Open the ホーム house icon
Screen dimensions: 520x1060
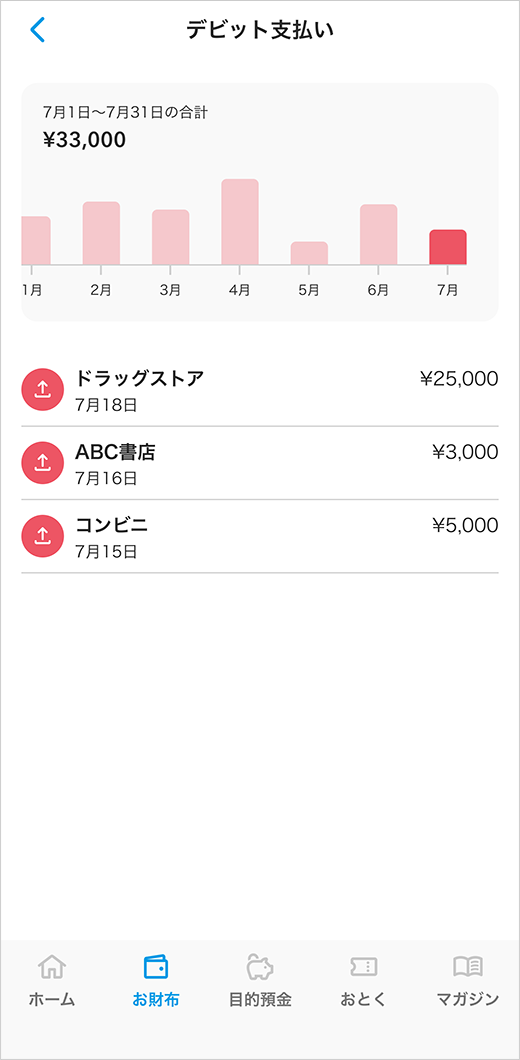pyautogui.click(x=51, y=967)
